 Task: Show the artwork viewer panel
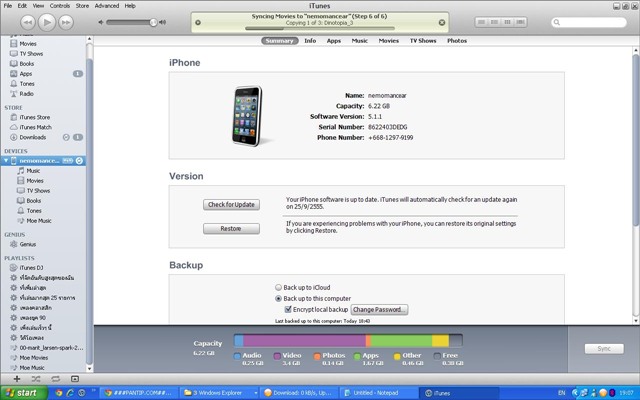click(75, 379)
